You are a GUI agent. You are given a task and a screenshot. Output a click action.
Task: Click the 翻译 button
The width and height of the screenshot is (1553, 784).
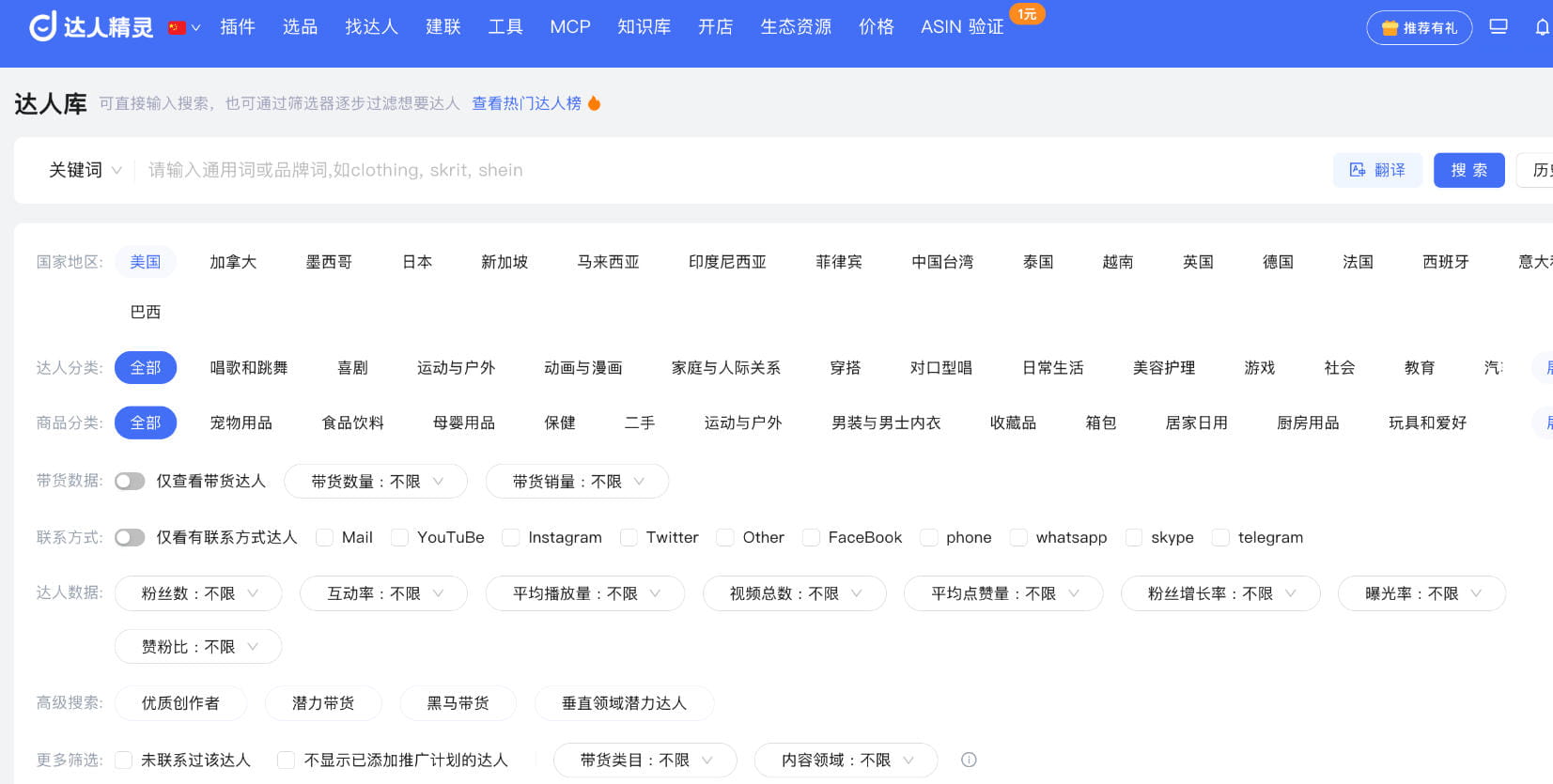1377,170
